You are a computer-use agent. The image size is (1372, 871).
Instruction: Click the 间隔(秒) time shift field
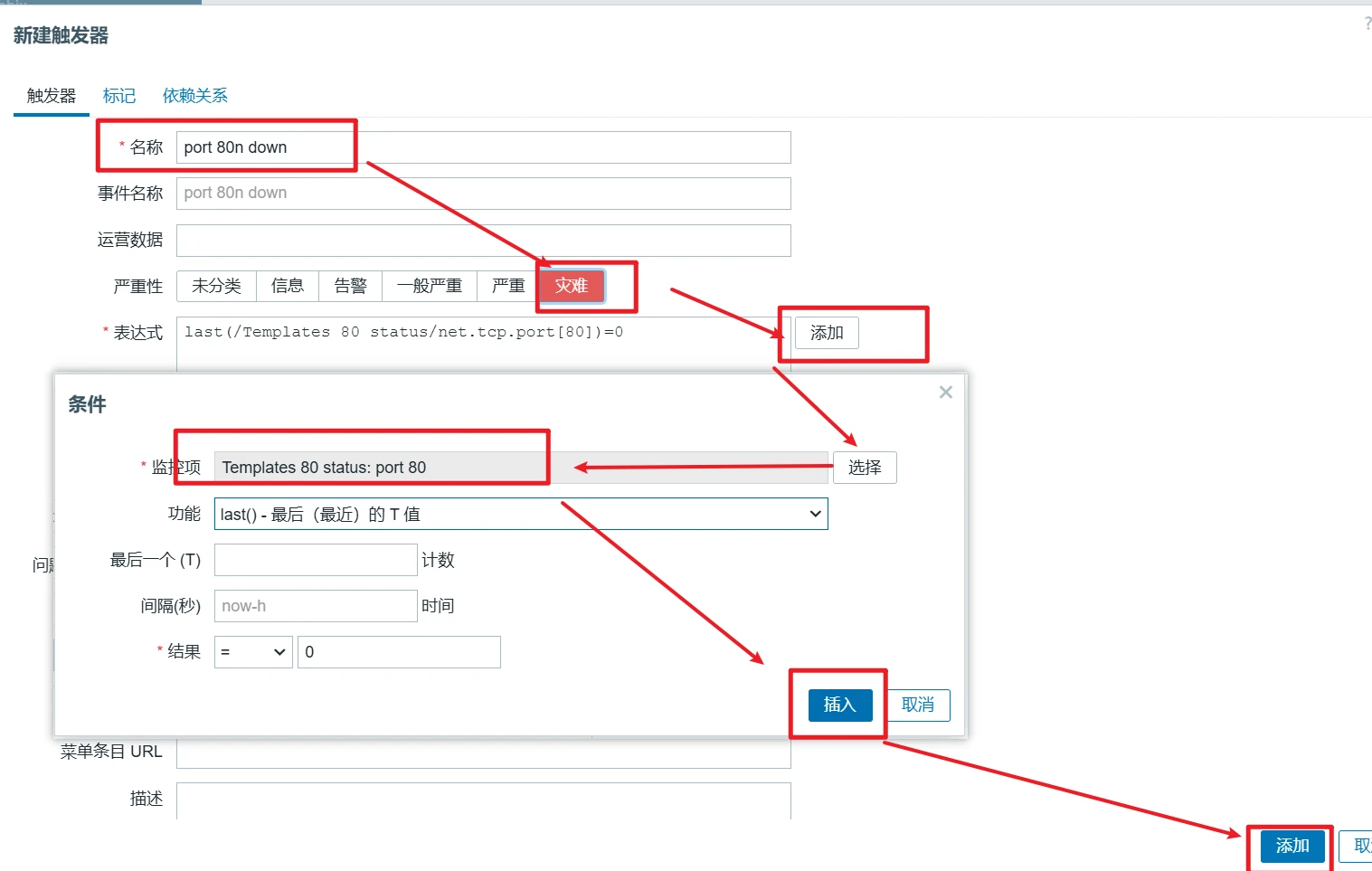click(x=315, y=606)
